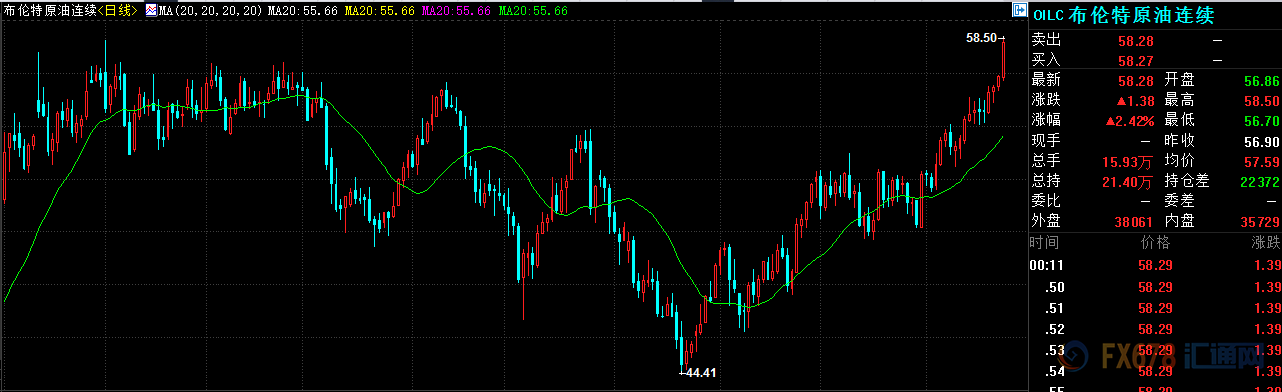Click the 持仓差 value 22372
The height and width of the screenshot is (392, 1282).
[1258, 181]
